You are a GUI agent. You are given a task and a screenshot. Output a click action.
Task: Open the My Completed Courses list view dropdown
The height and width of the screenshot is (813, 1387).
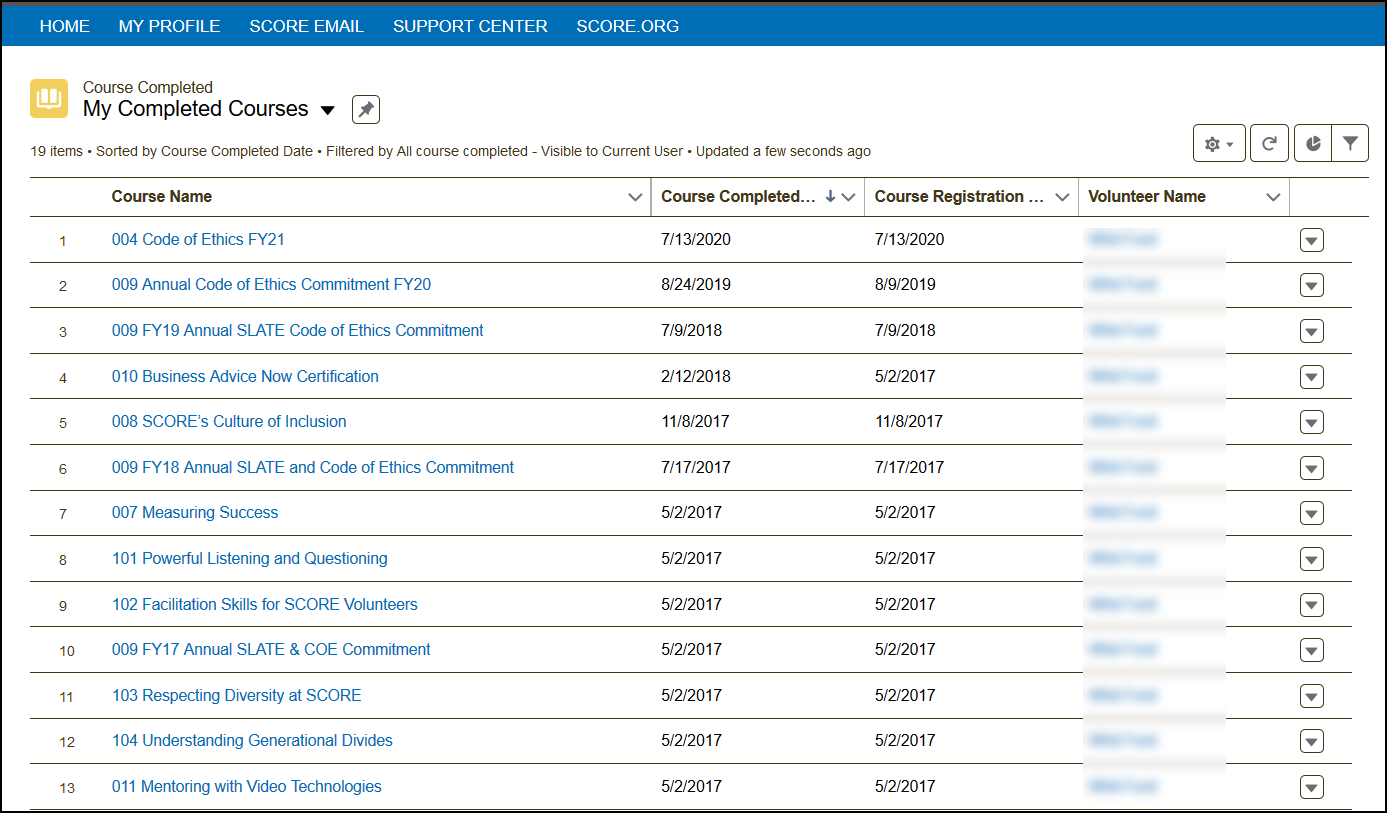click(327, 110)
